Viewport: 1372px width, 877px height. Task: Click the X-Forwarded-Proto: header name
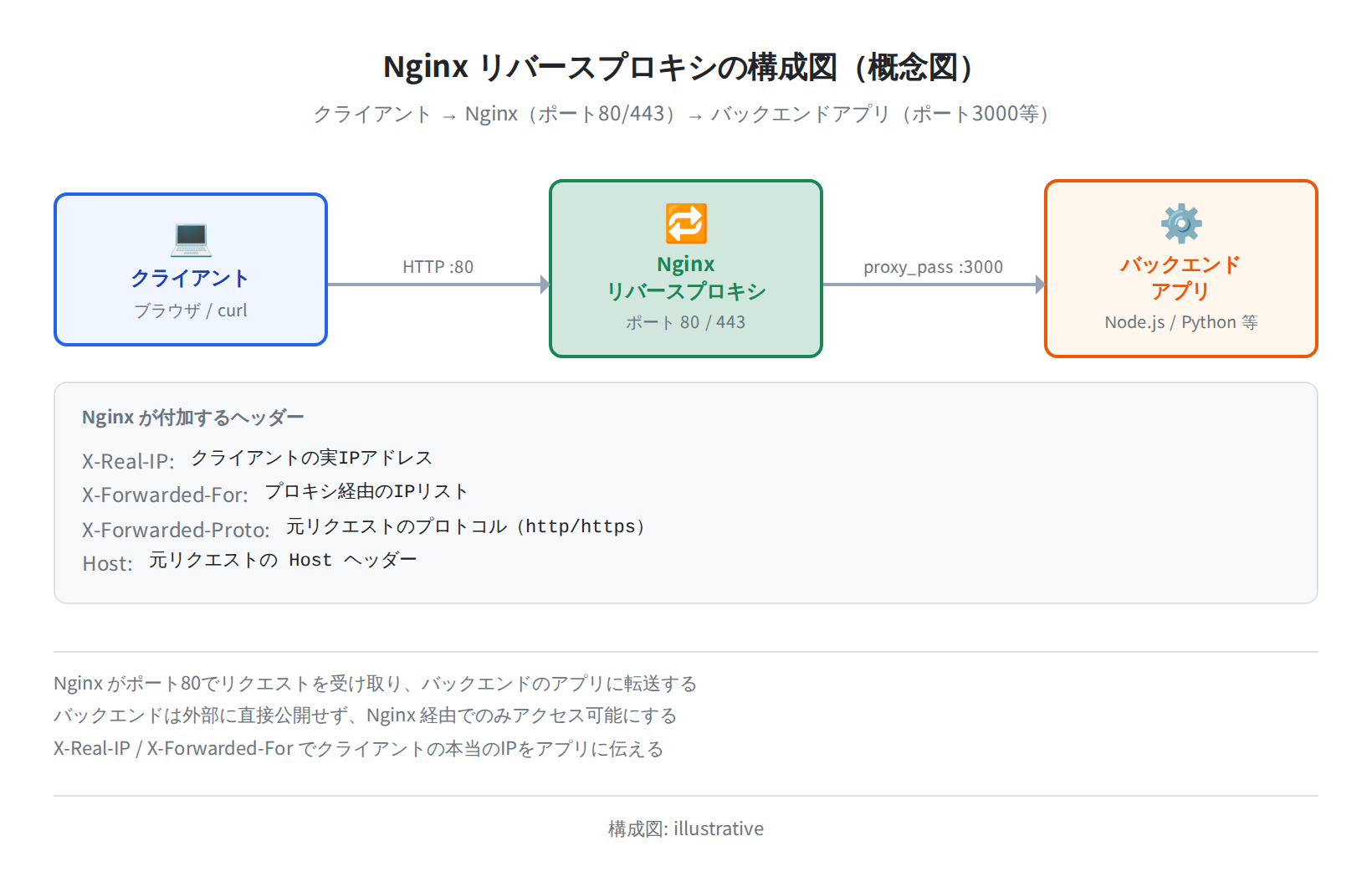click(x=177, y=530)
